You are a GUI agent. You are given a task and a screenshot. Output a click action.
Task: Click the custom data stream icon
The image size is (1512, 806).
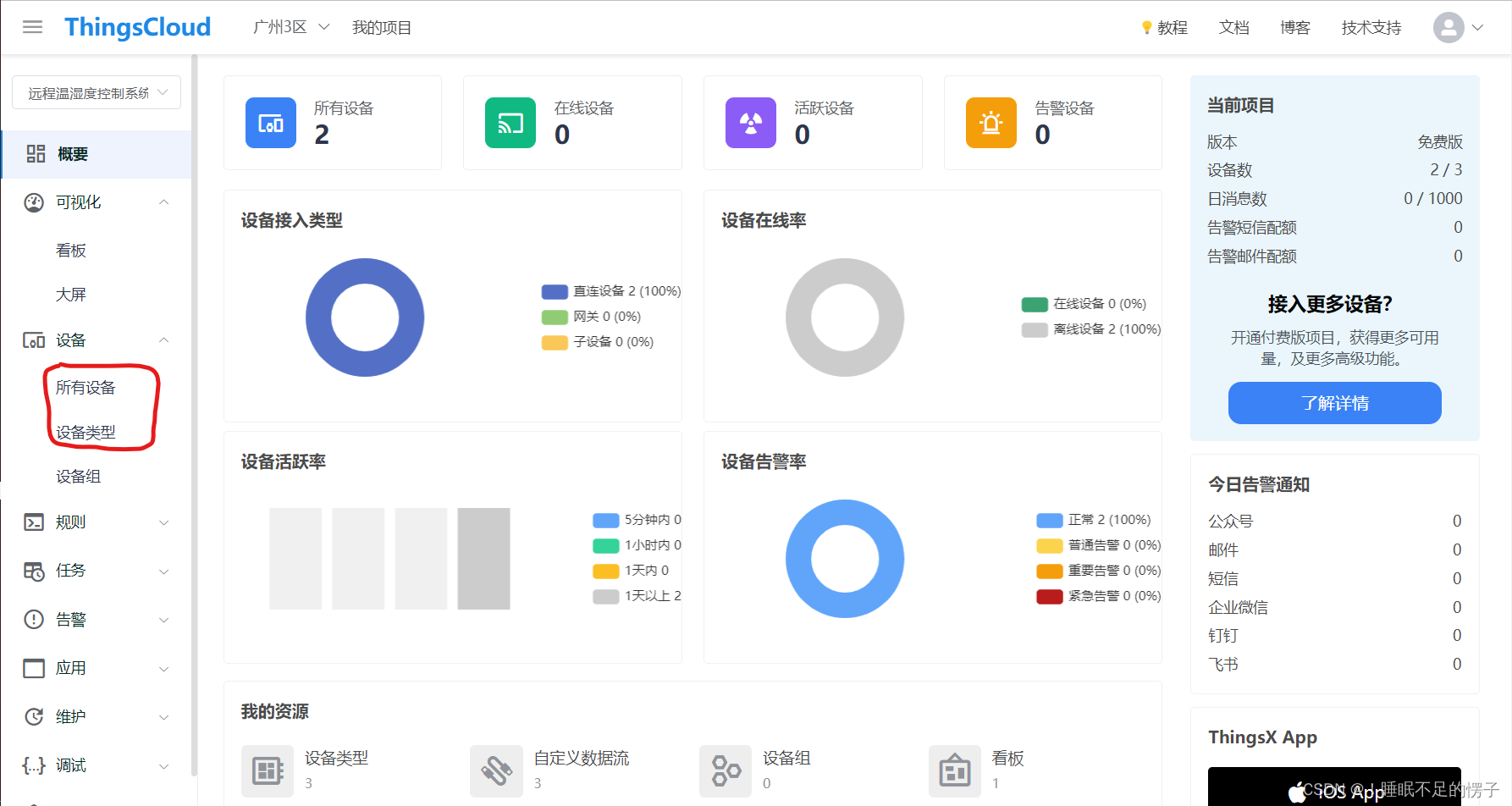496,770
